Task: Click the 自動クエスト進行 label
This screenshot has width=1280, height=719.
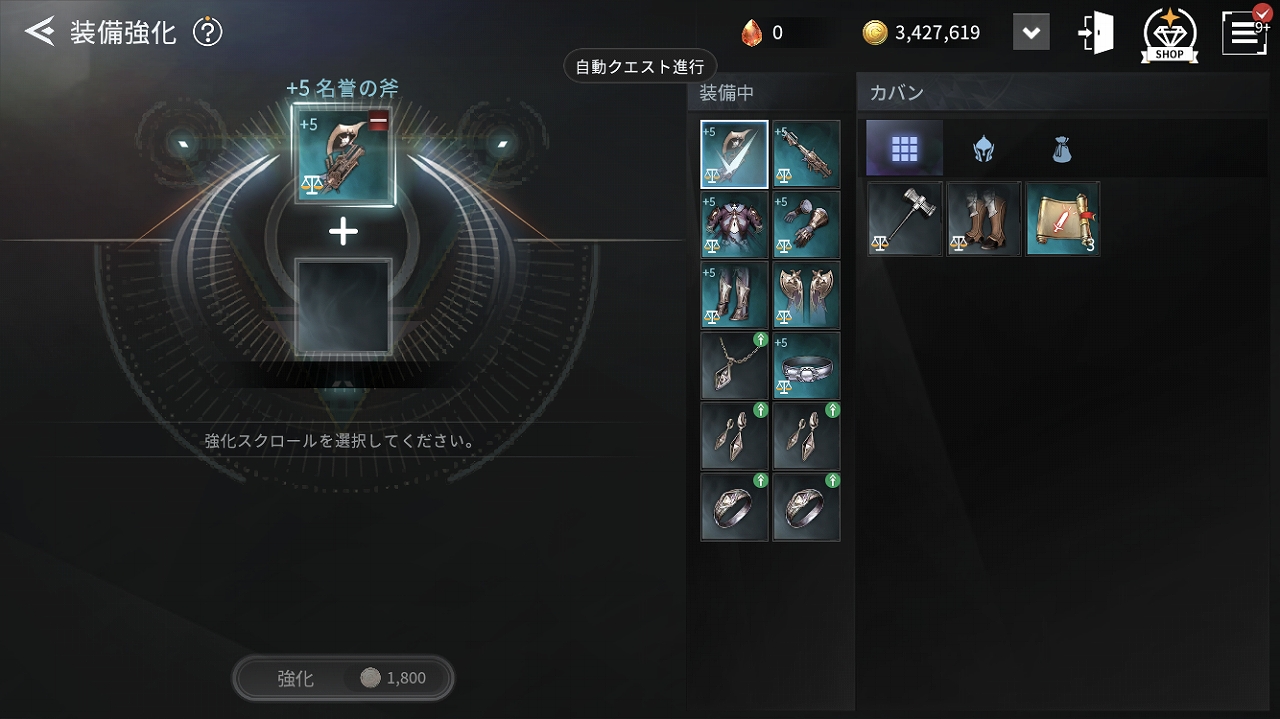Action: (x=640, y=67)
